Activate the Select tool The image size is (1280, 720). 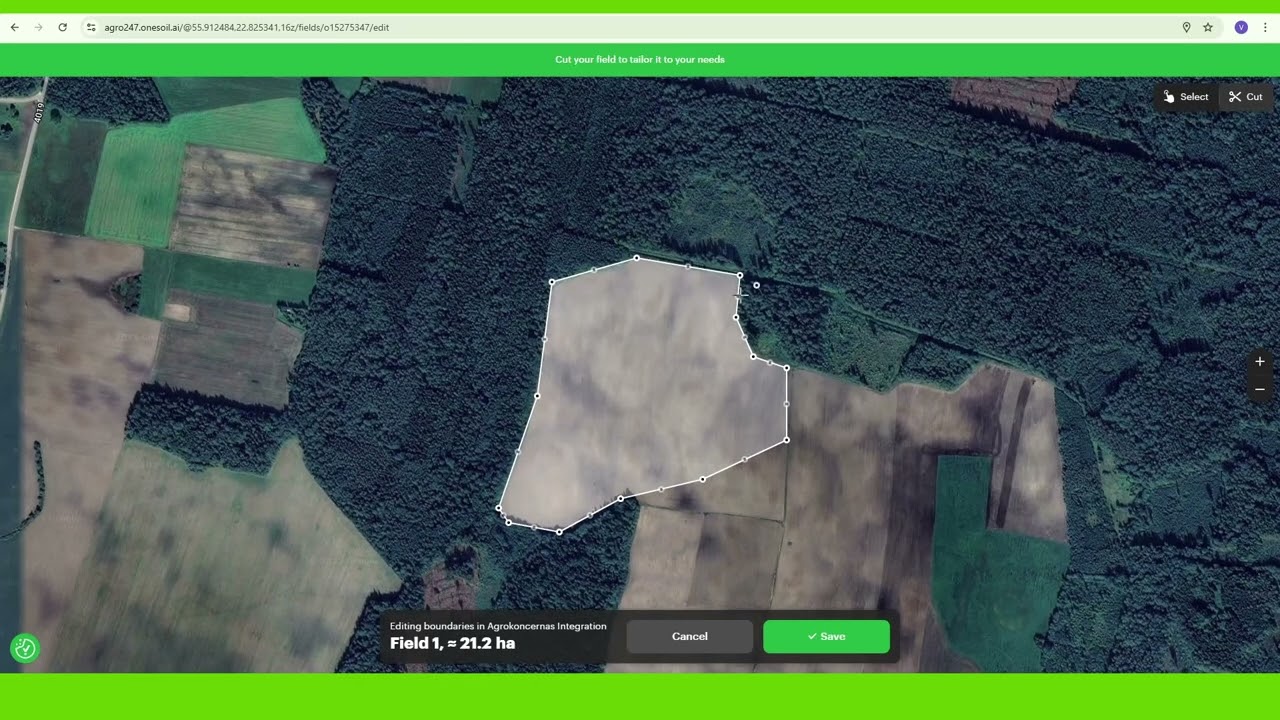[x=1186, y=97]
